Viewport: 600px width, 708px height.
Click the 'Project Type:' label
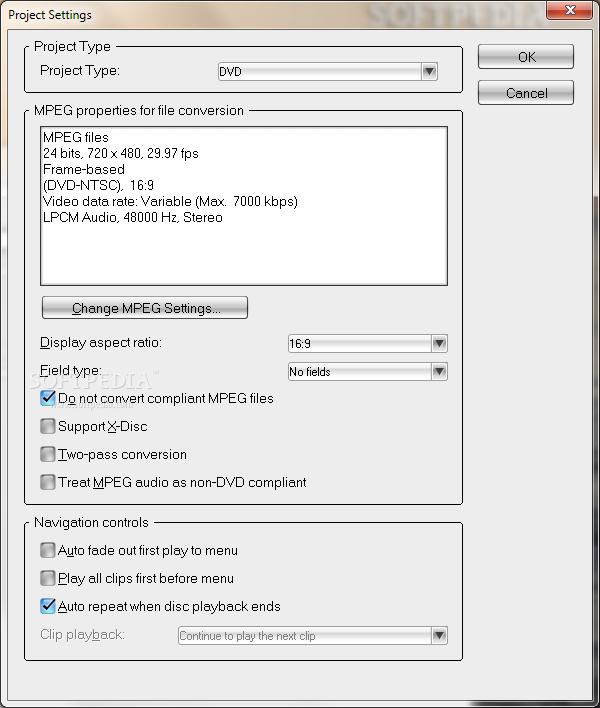pos(80,70)
